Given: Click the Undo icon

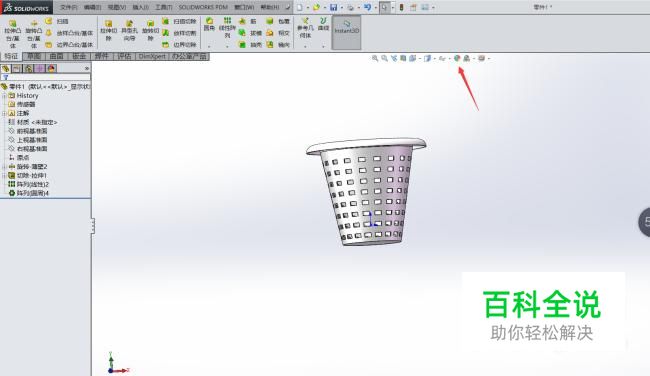Looking at the screenshot, I should point(367,7).
